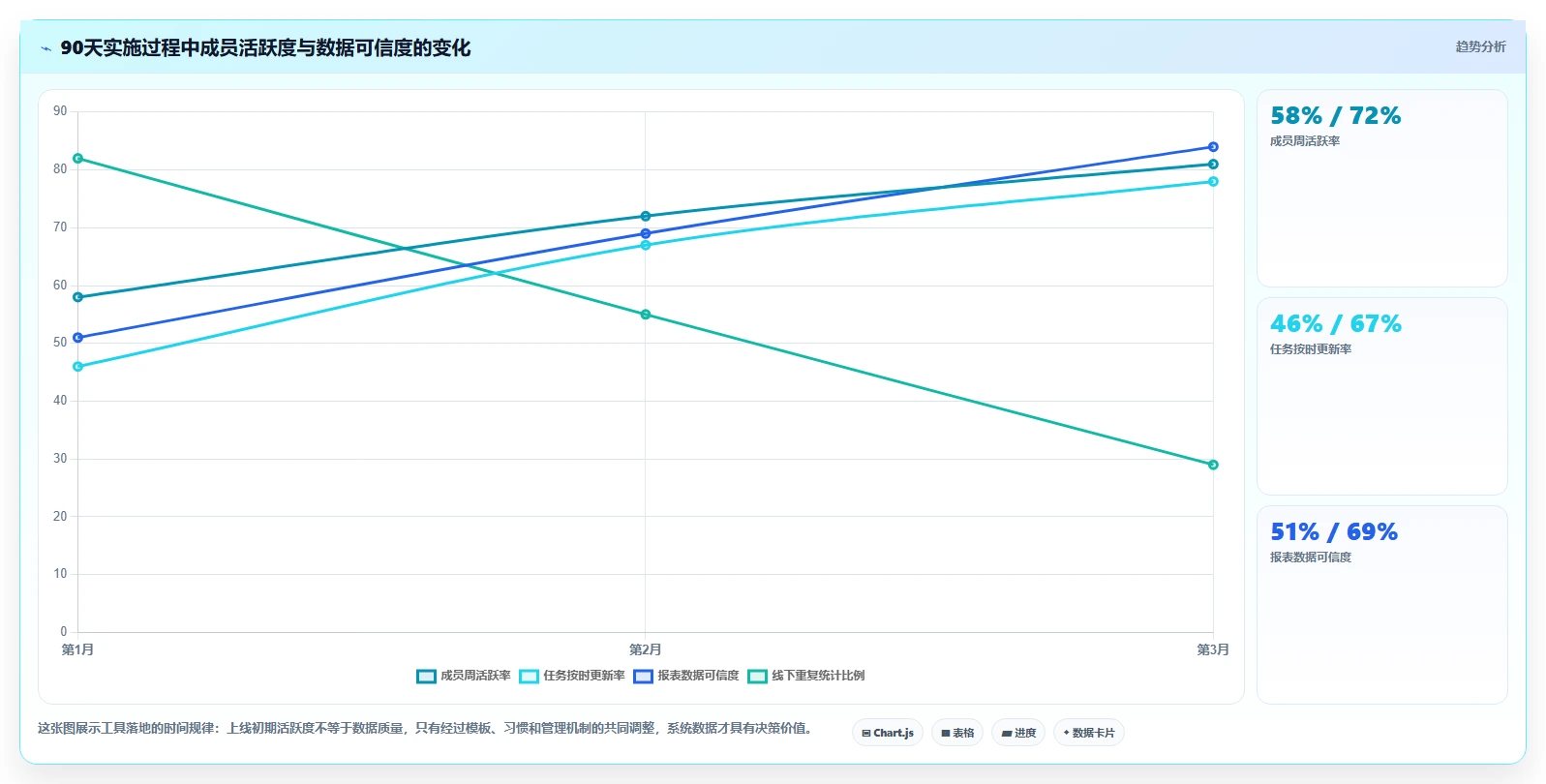
Task: Click the 趋势分析 tag in the header
Action: (x=1480, y=46)
